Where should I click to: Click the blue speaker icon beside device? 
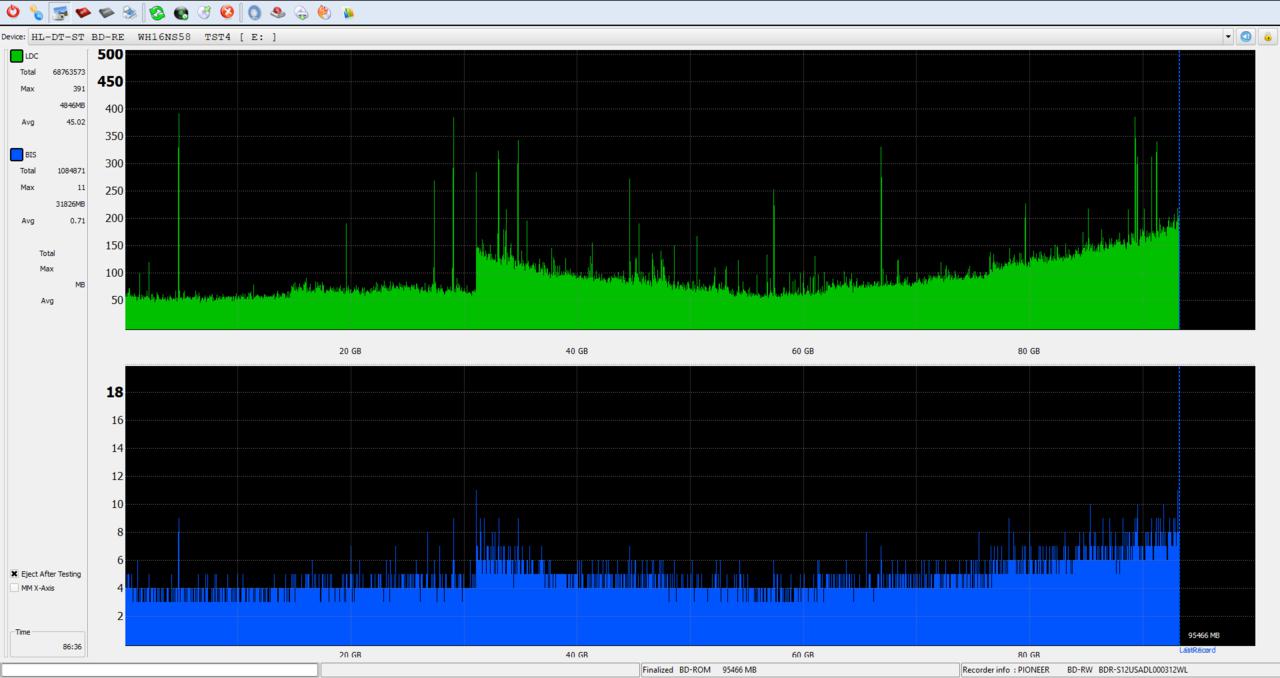pyautogui.click(x=1246, y=37)
